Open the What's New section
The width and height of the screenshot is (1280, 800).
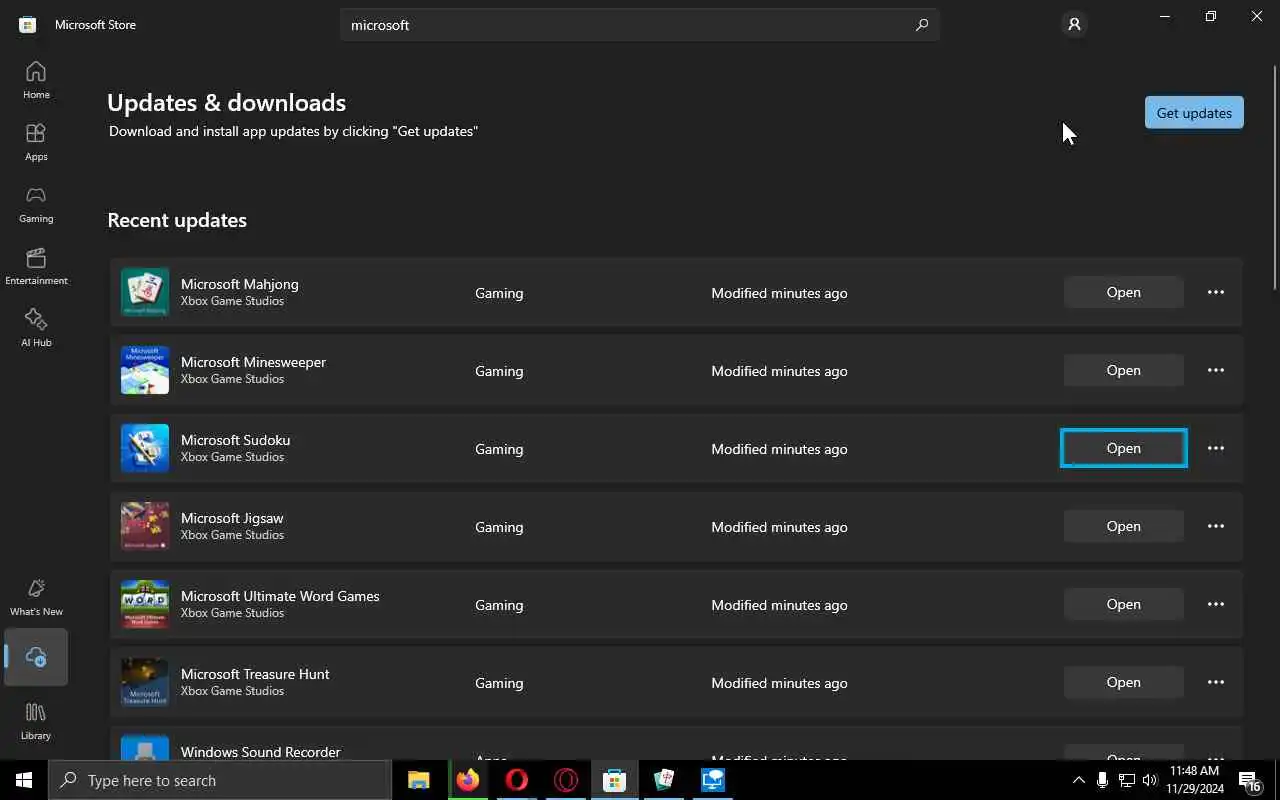click(x=36, y=597)
